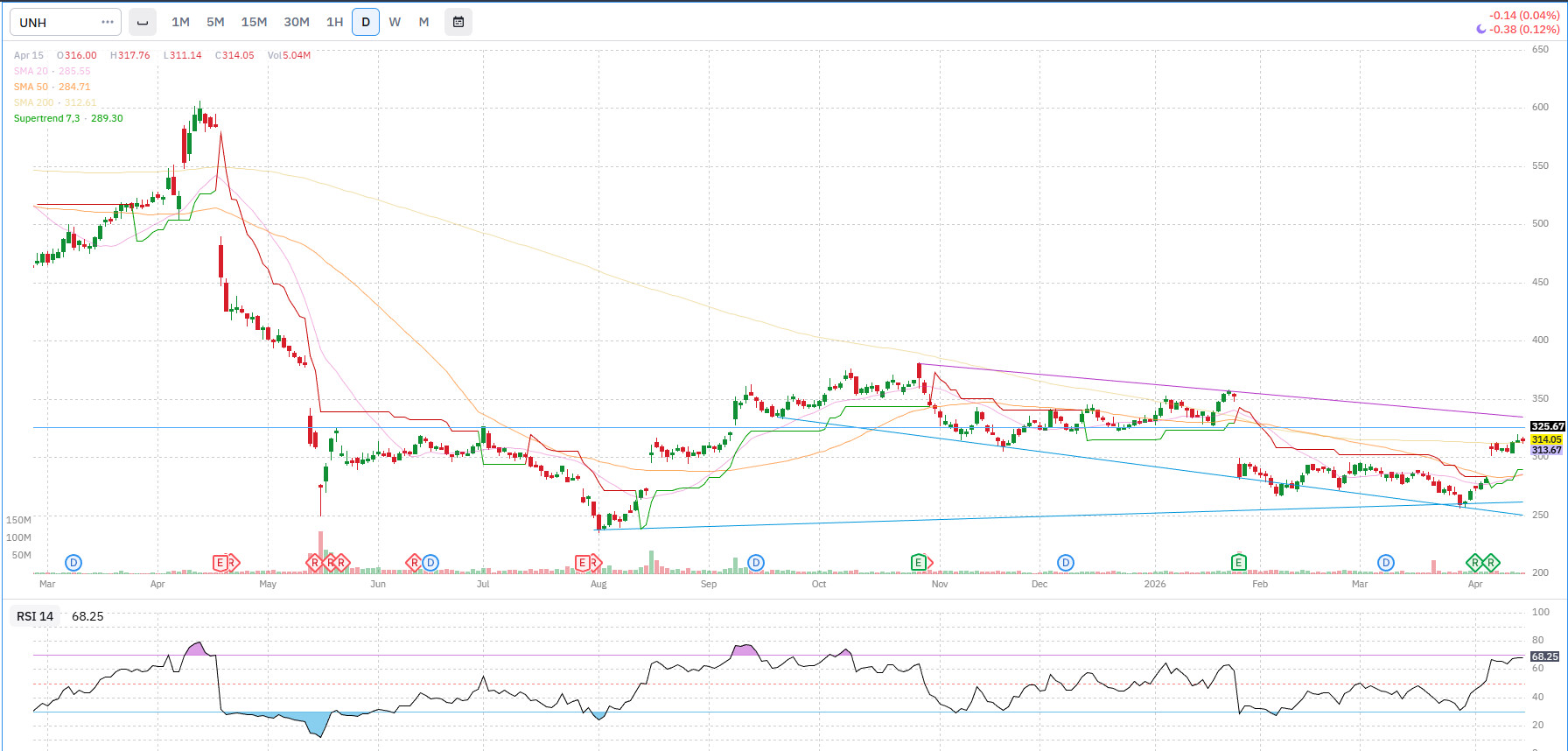Select the 15M interval
Image resolution: width=1568 pixels, height=751 pixels.
coord(254,22)
